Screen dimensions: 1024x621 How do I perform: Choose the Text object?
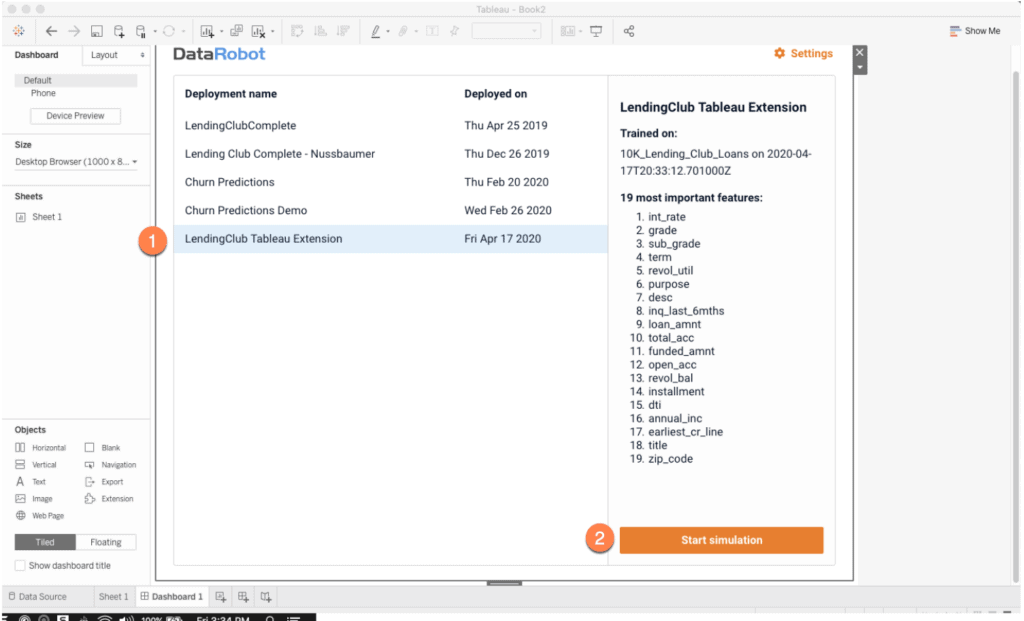pyautogui.click(x=31, y=482)
